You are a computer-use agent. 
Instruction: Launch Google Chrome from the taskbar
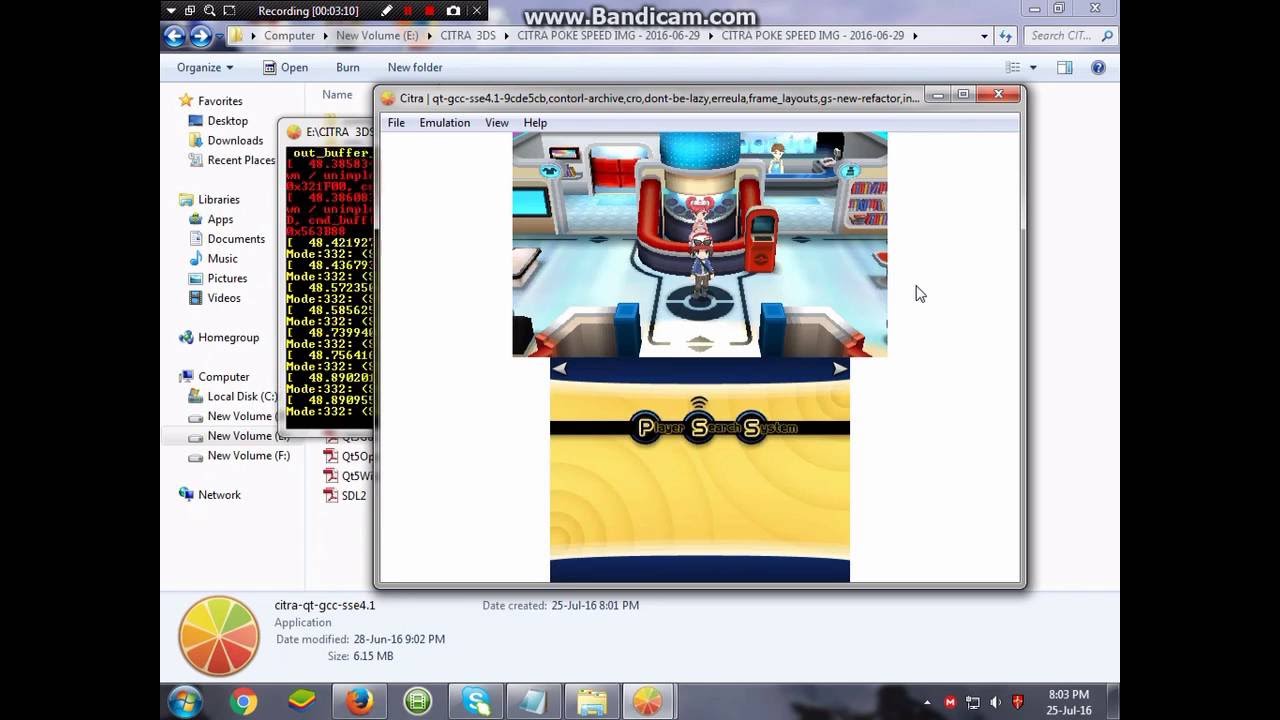tap(243, 702)
